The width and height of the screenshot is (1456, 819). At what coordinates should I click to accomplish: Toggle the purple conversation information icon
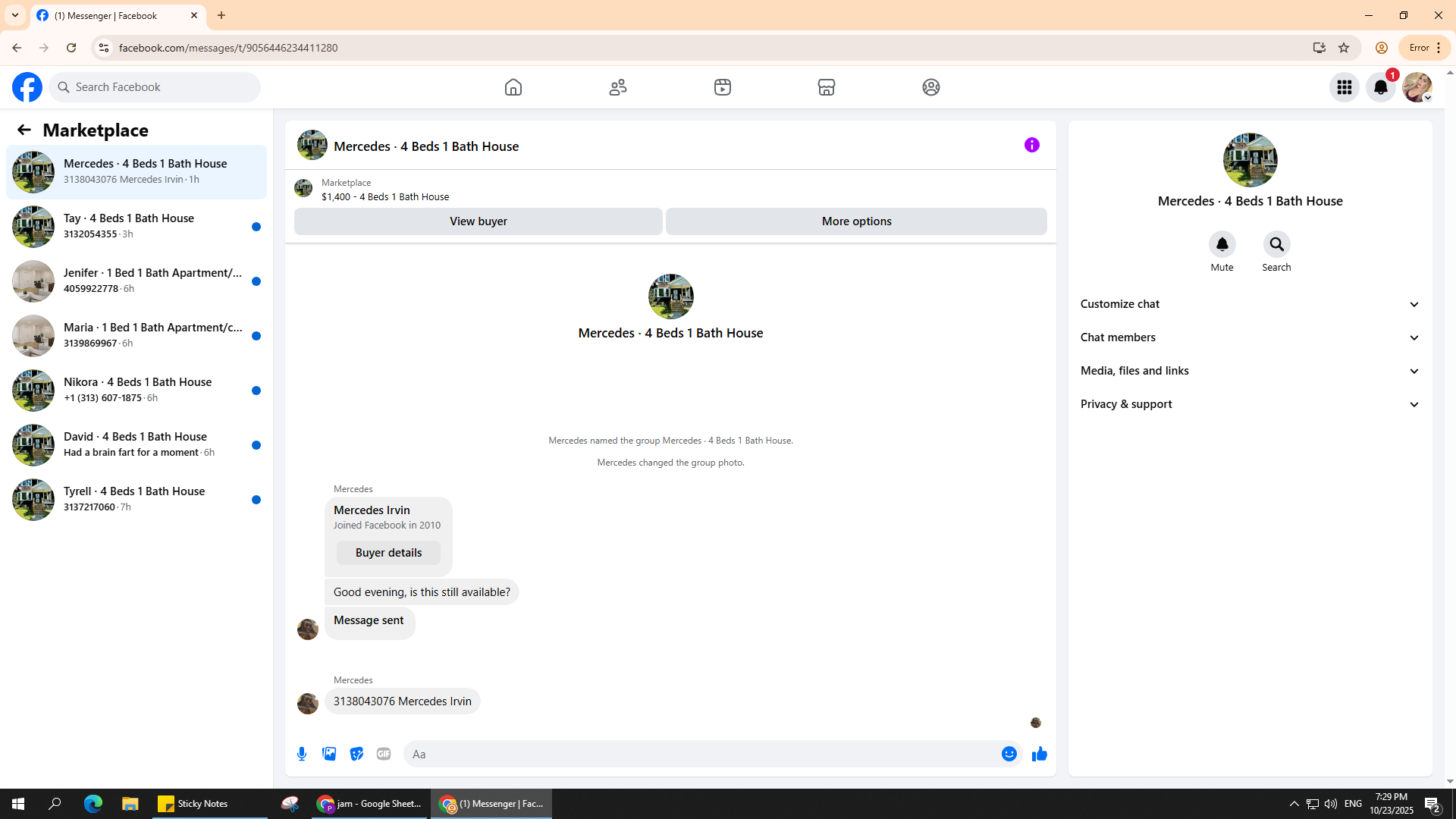tap(1031, 145)
